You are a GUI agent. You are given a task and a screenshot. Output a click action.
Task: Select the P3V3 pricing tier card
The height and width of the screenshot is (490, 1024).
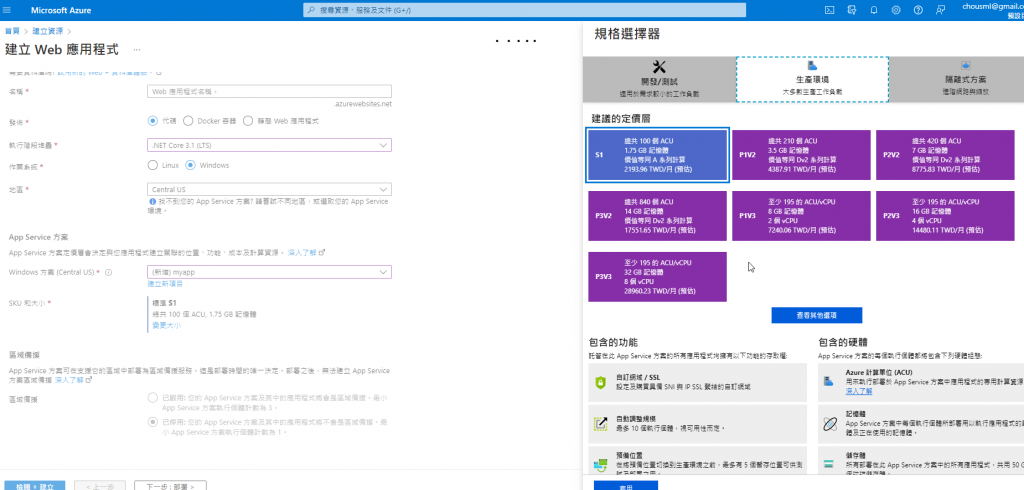point(657,277)
